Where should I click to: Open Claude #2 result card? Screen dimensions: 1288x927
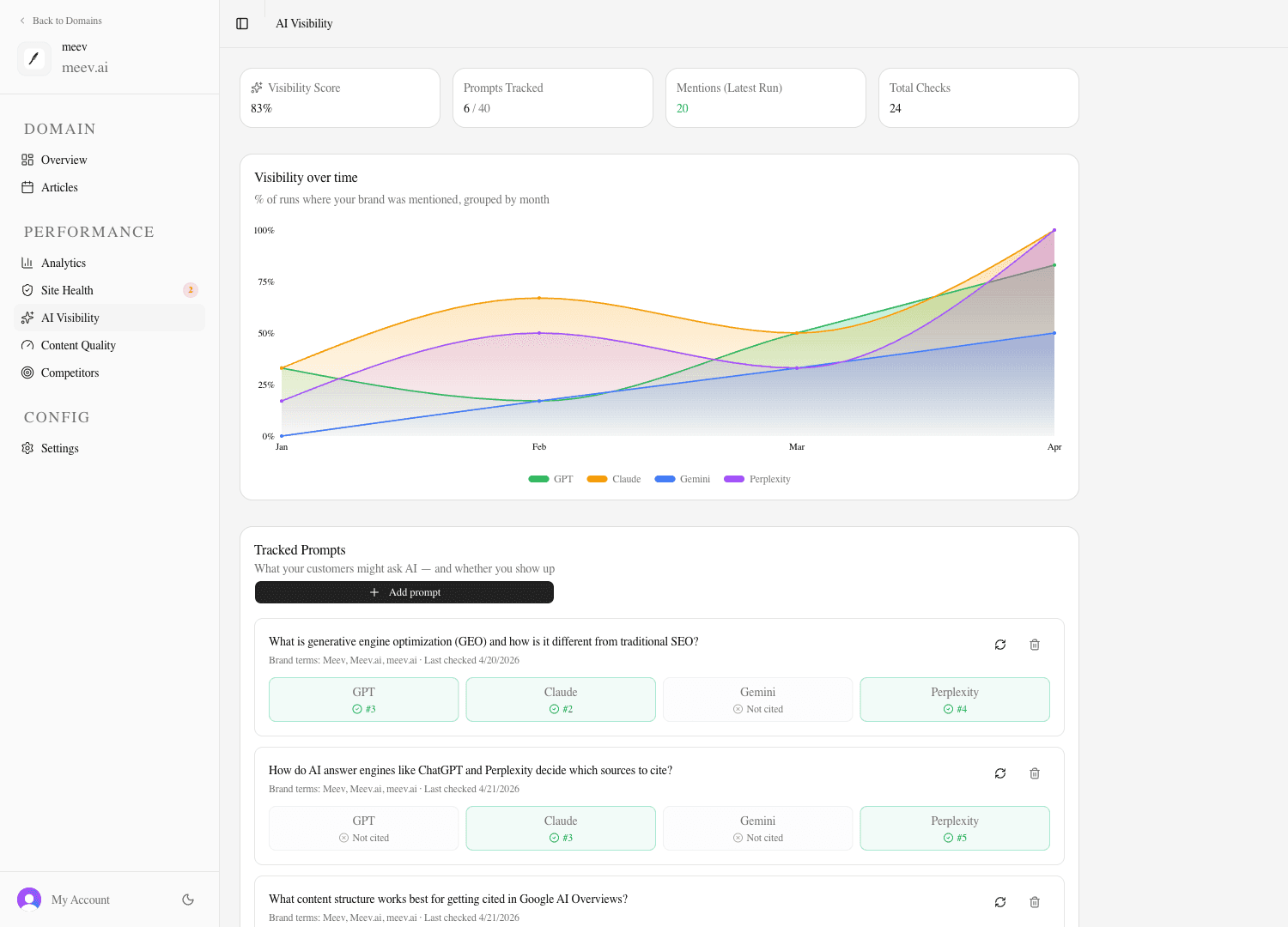click(x=561, y=700)
